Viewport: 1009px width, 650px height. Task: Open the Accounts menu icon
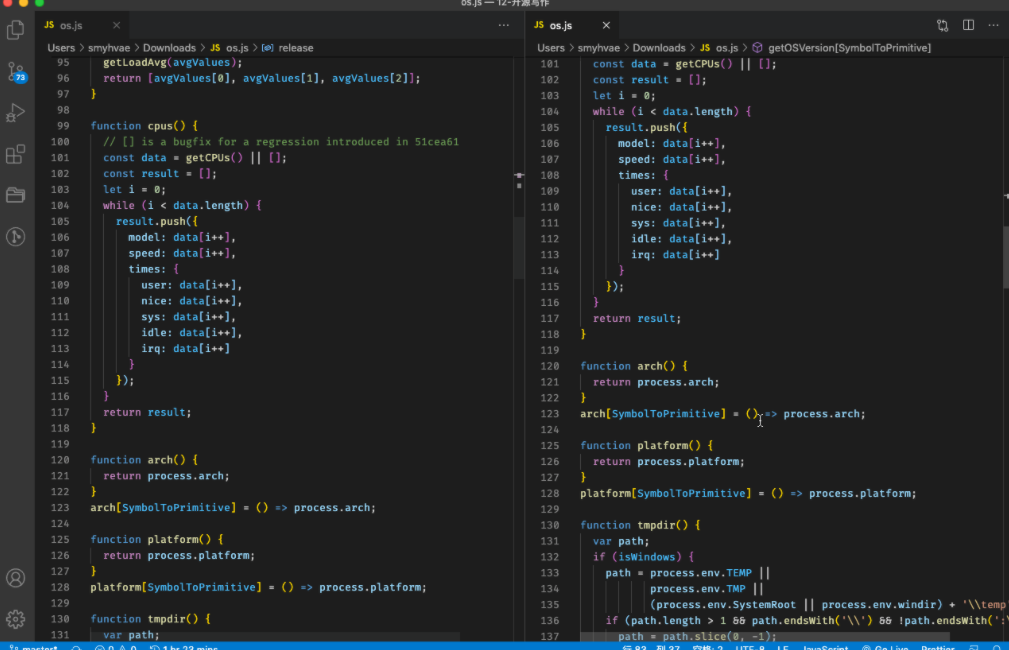pyautogui.click(x=15, y=578)
